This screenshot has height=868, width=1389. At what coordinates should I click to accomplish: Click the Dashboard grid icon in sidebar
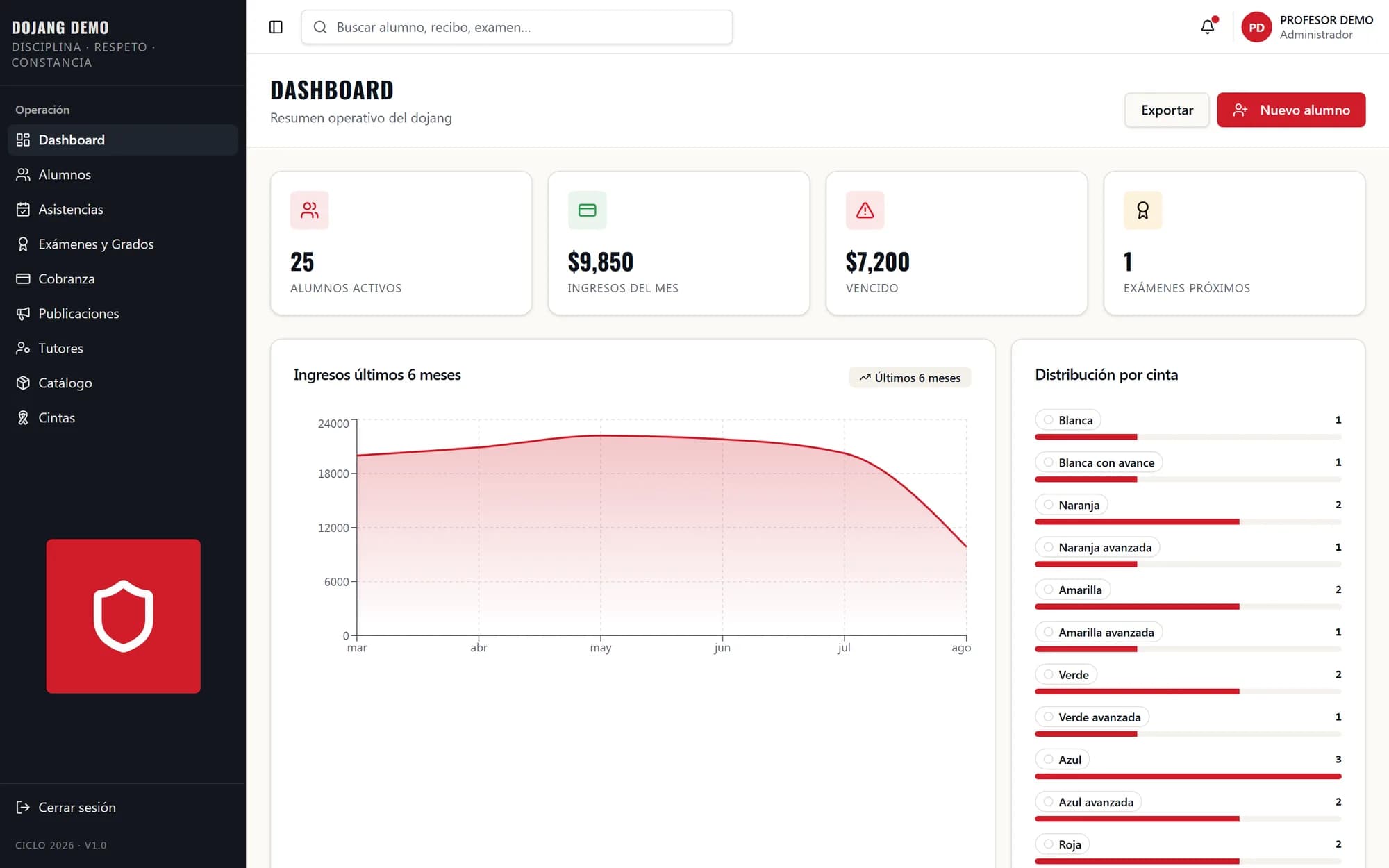[23, 140]
